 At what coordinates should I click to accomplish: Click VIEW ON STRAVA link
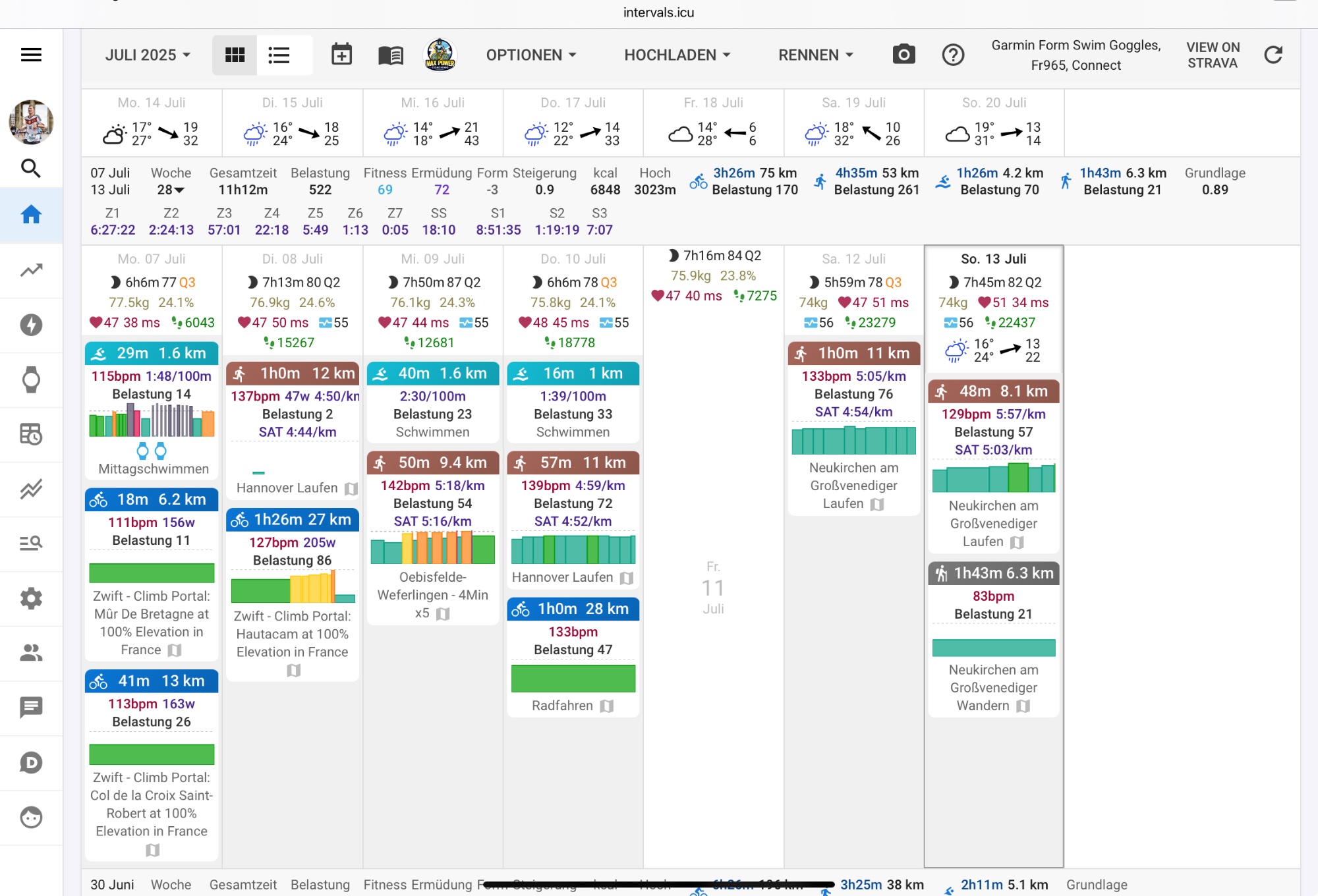point(1213,55)
